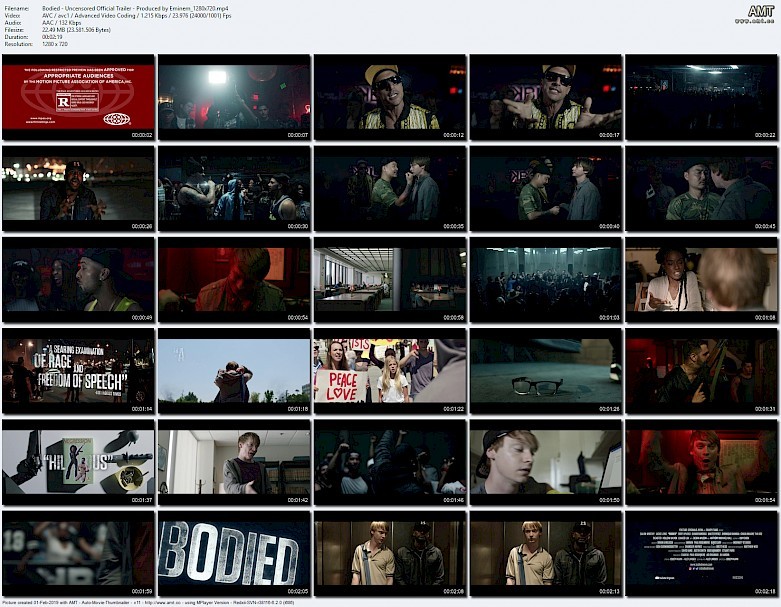Viewport: 781px width, 607px height.
Task: Click the 'Filesize:' label
Action: 14,30
